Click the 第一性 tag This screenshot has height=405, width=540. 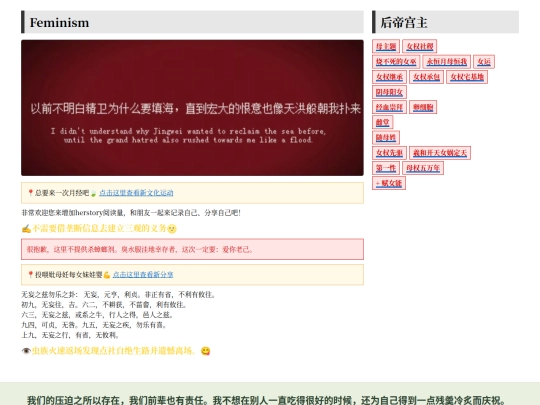386,168
